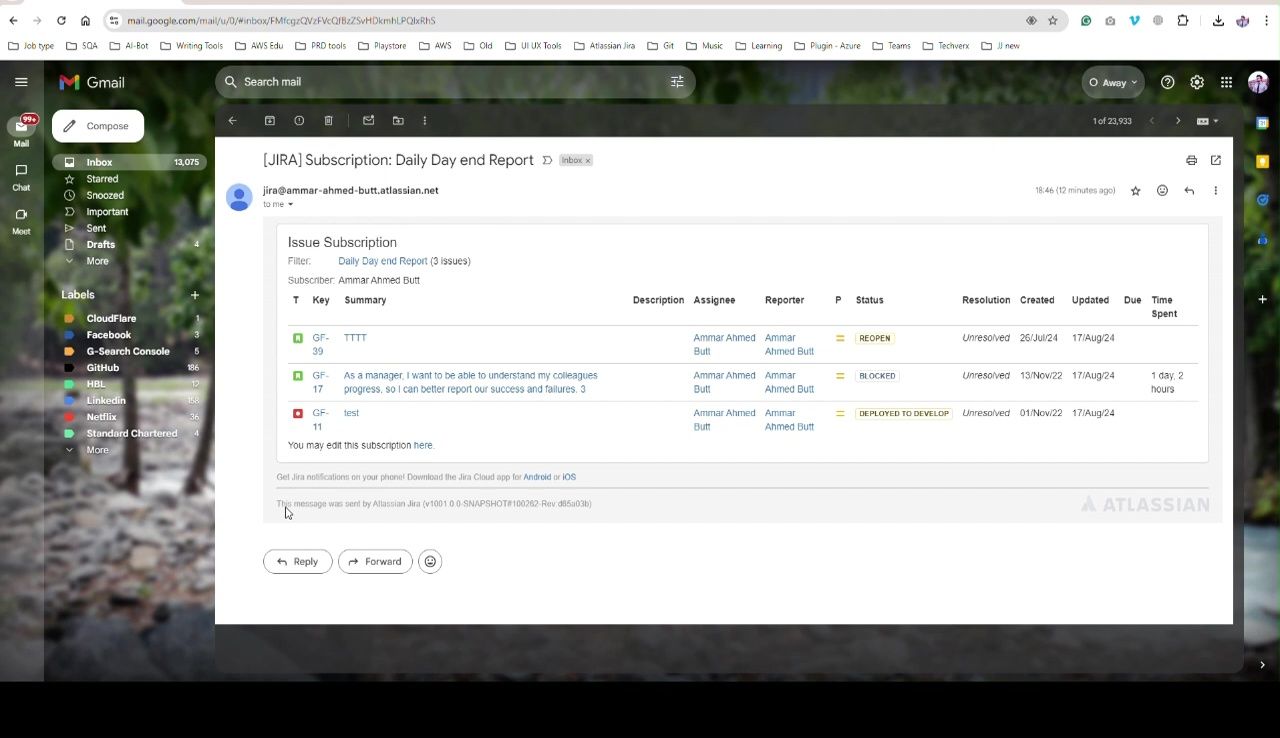Show older message arrow
The height and width of the screenshot is (738, 1280).
click(1178, 121)
